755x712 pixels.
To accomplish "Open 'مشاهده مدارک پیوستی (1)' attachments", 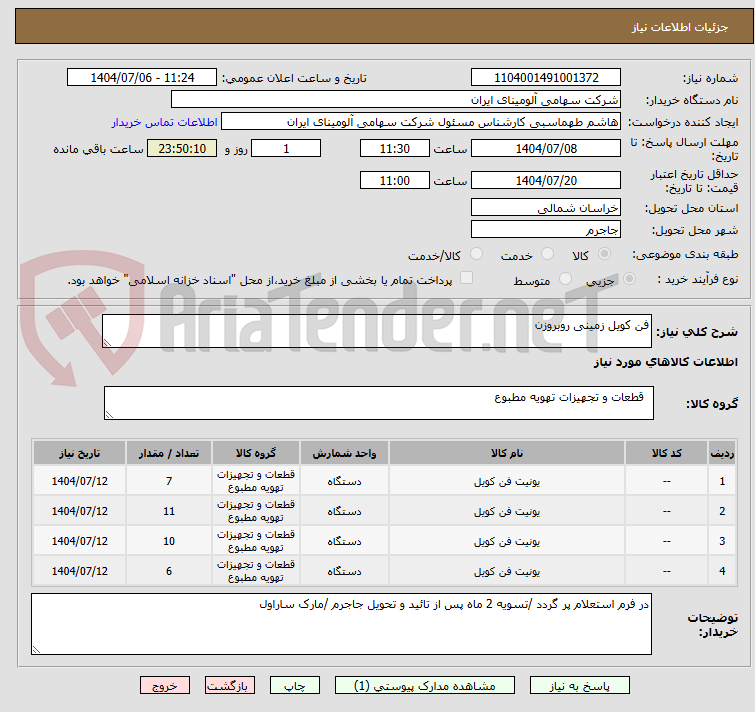I will coord(432,686).
